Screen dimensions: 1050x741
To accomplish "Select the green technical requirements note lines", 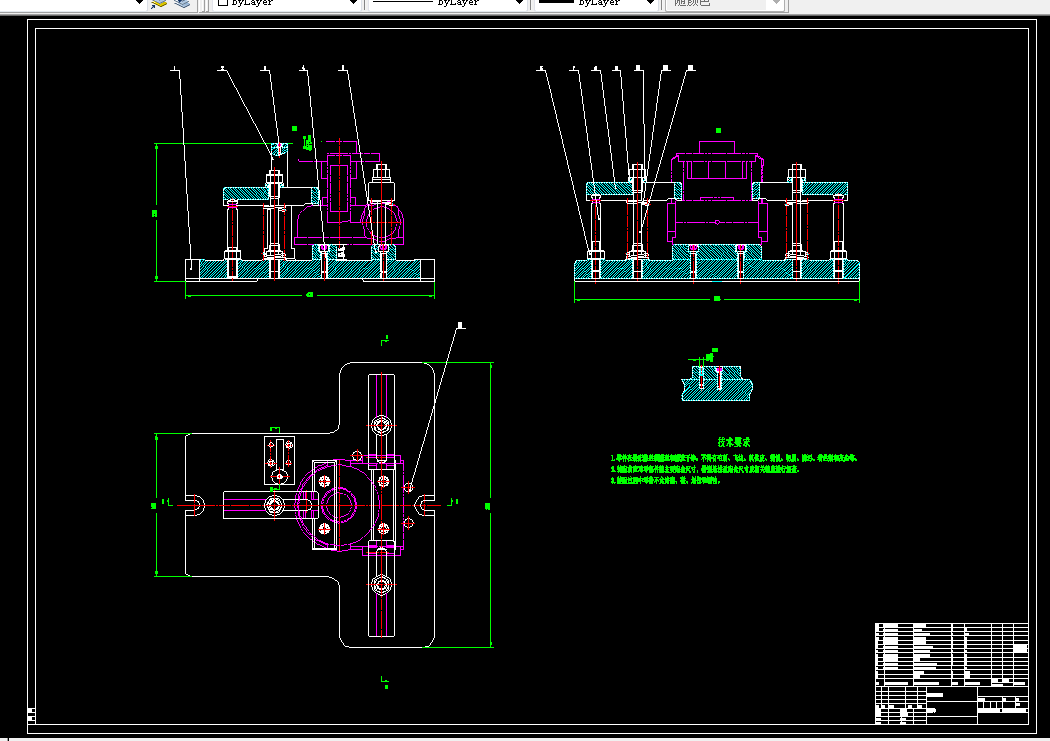I will click(733, 469).
